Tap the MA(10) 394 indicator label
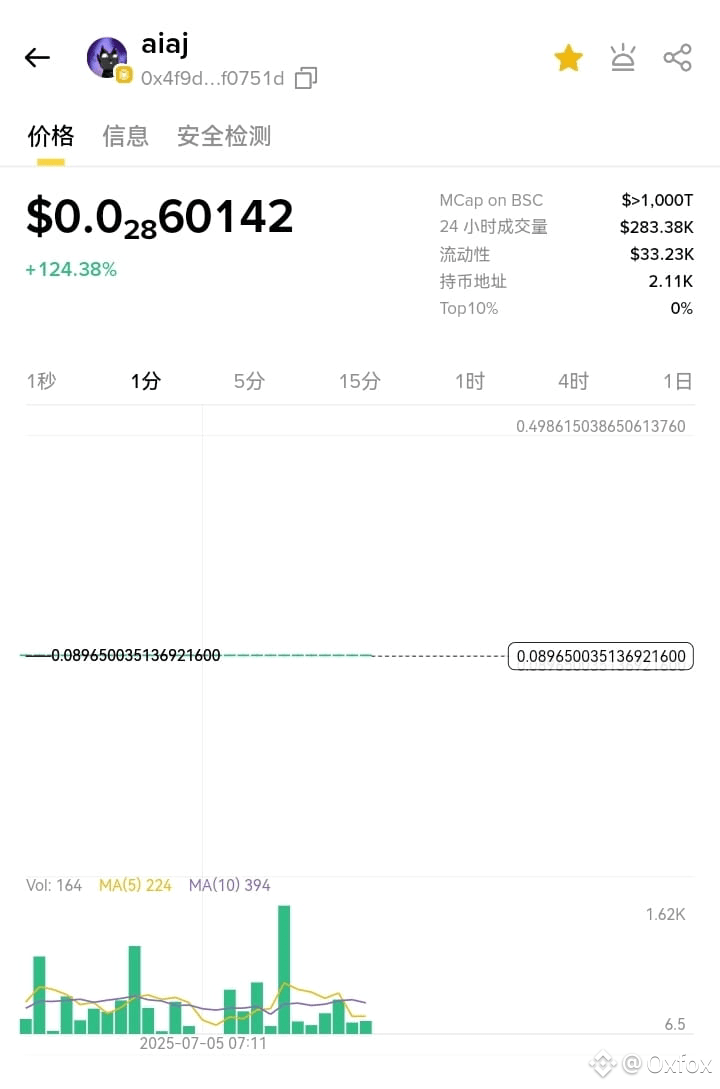 pyautogui.click(x=229, y=885)
